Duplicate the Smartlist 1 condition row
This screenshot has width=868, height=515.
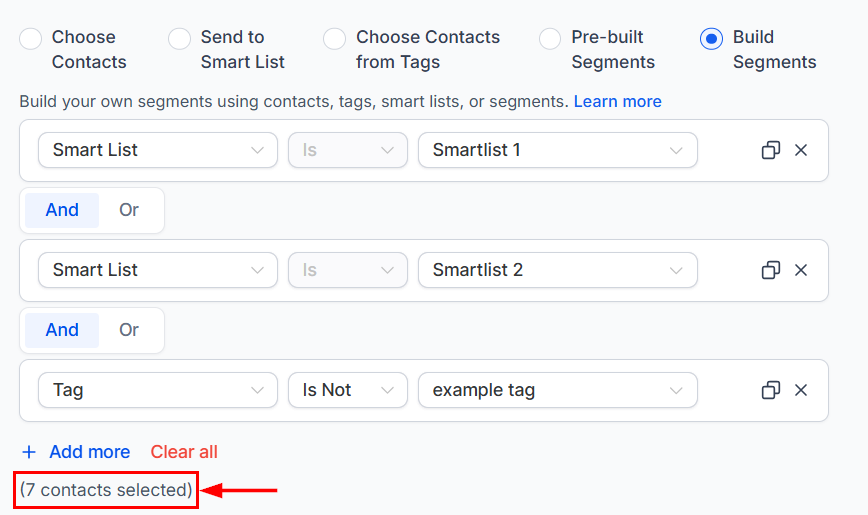(771, 150)
